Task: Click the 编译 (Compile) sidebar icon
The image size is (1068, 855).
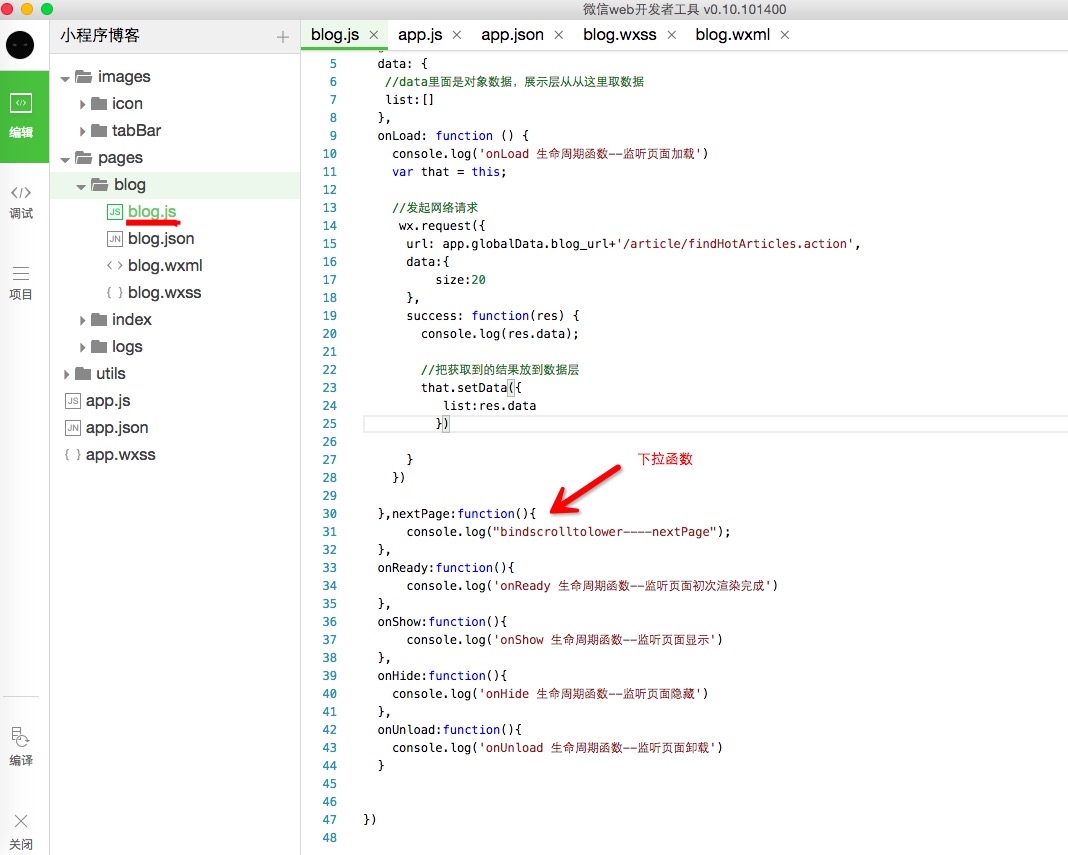Action: tap(21, 746)
